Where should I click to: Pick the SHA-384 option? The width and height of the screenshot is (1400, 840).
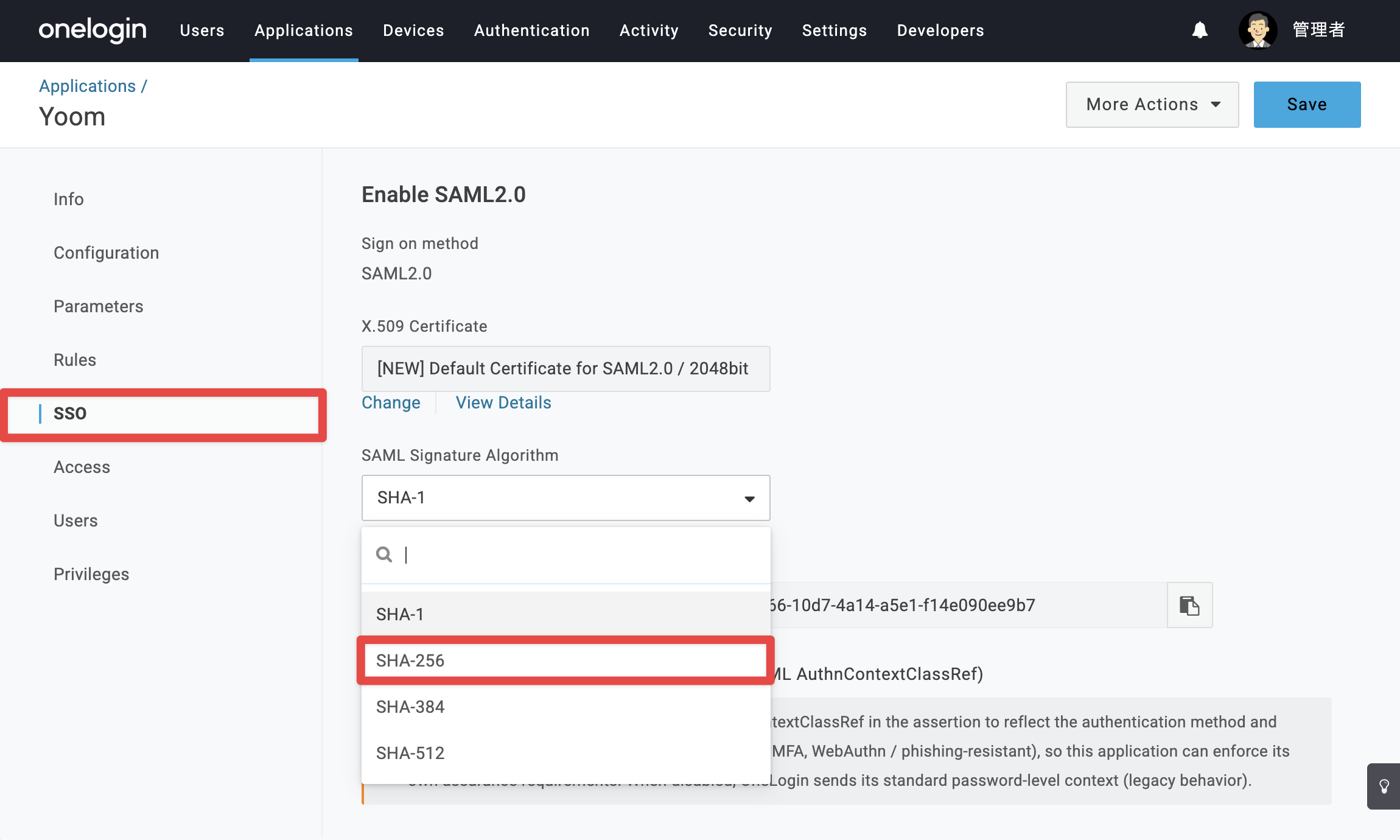[566, 707]
